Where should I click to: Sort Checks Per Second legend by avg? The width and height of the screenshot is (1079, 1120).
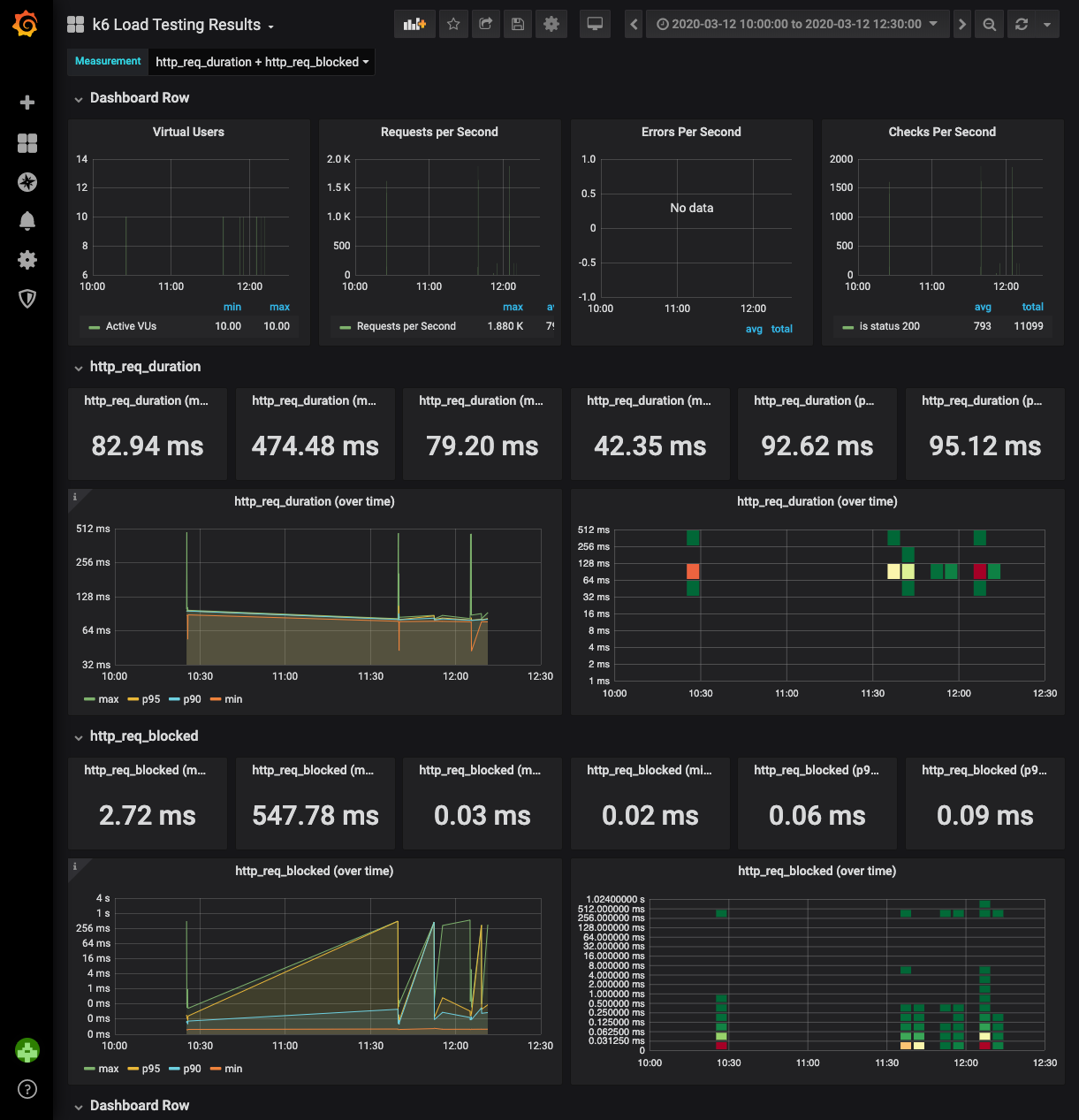(983, 307)
